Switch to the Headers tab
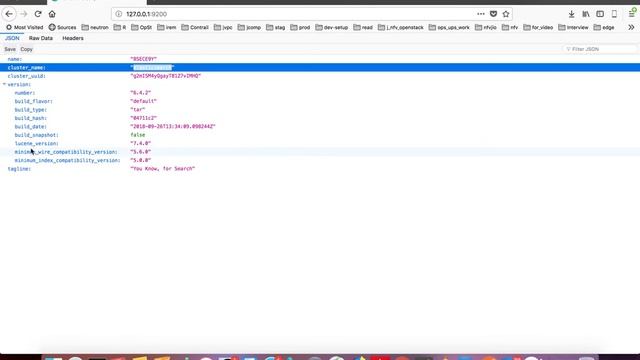Viewport: 640px width, 360px height. tap(73, 38)
